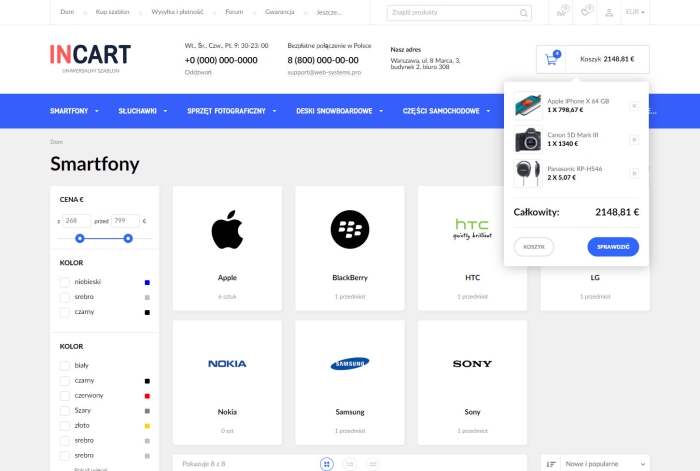Click the Dom breadcrumb link

point(56,142)
